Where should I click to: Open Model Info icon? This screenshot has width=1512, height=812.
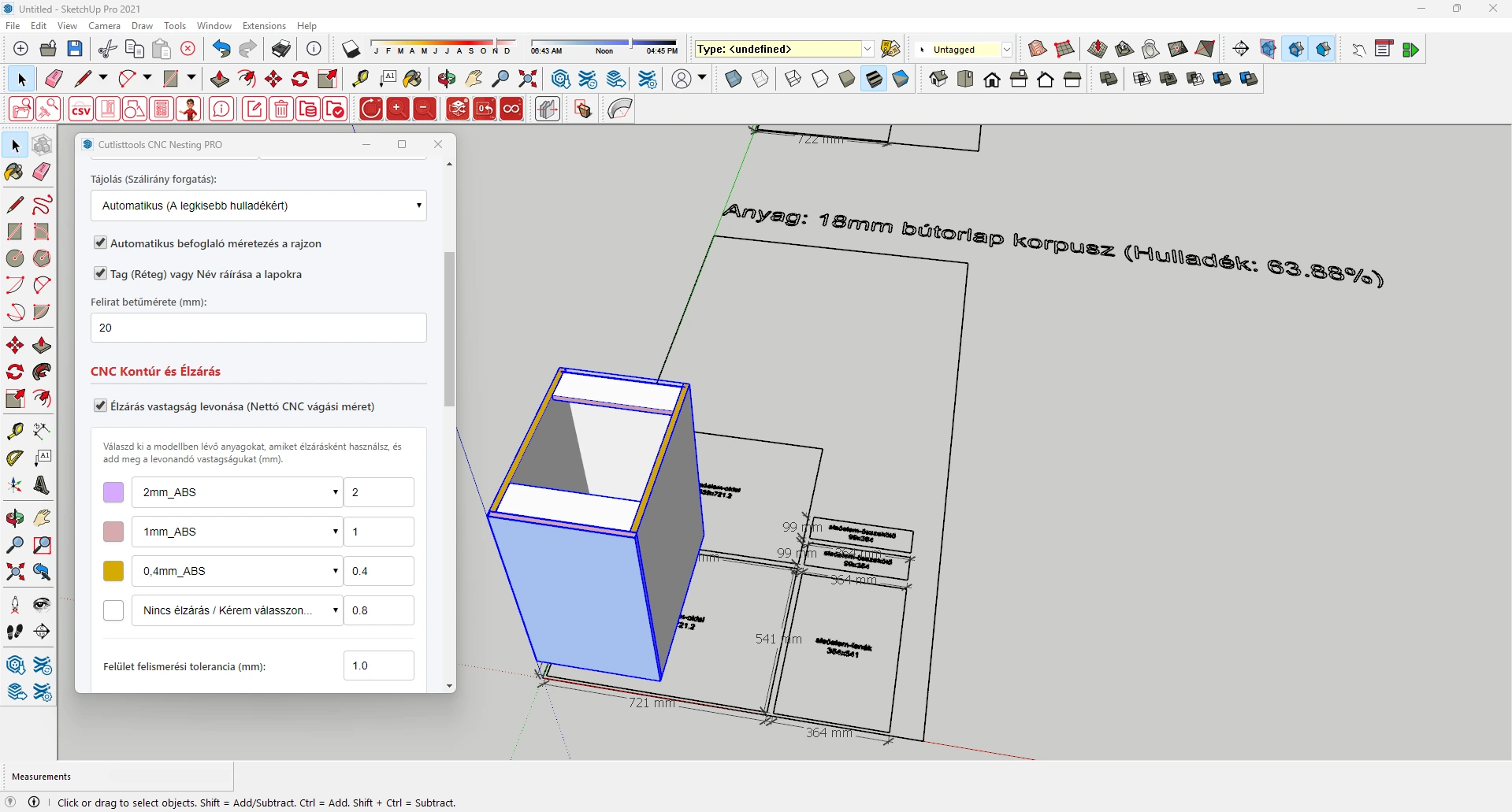[314, 49]
